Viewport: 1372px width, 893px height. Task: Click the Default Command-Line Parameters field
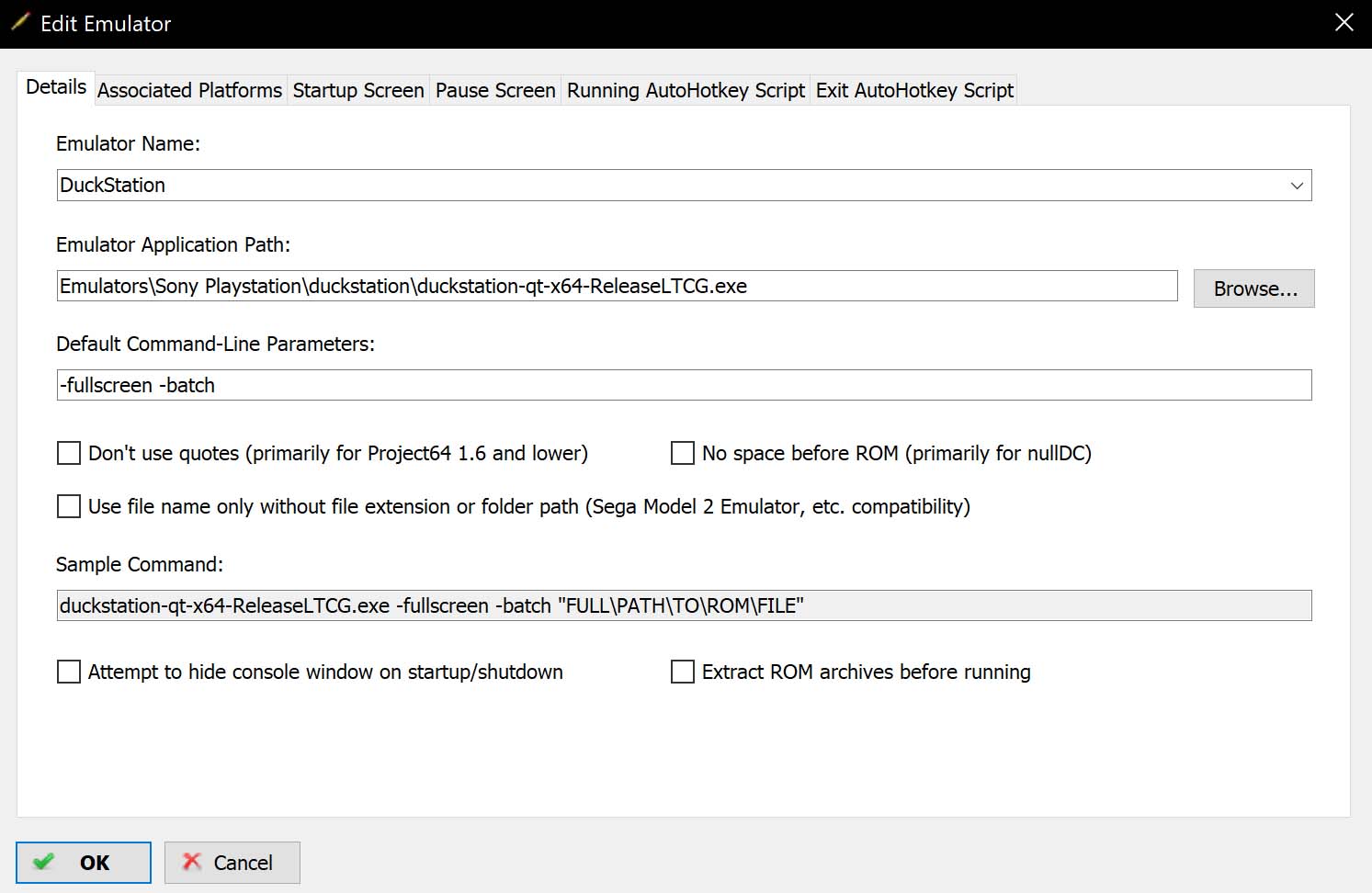tap(684, 385)
